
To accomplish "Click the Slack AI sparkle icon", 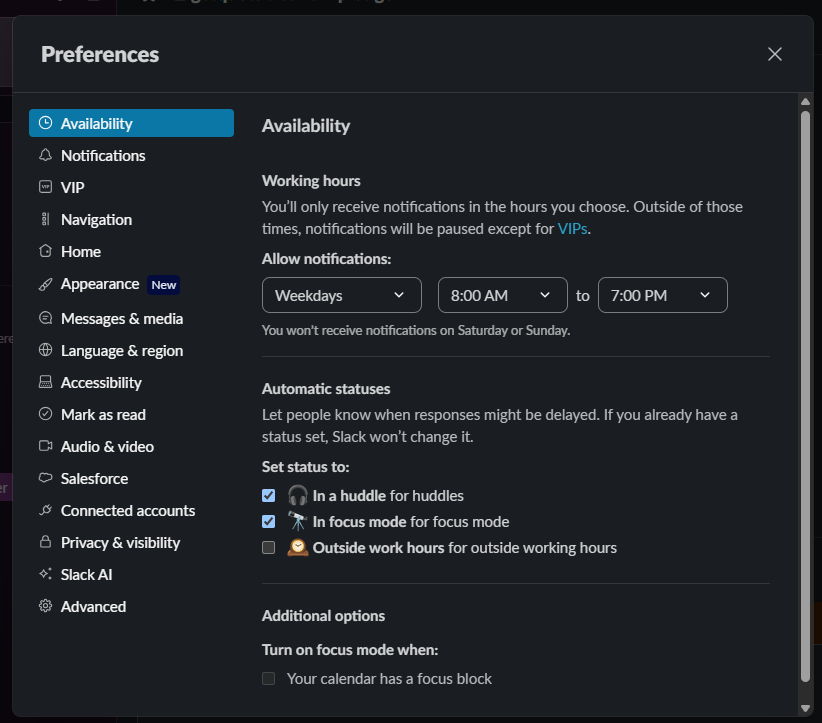I will [46, 574].
